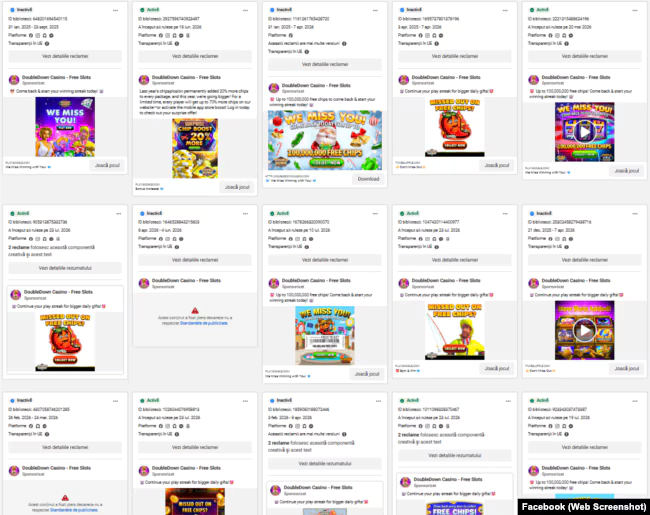Open three-dot menu on ad dated 21 dec. 2025
Screen dimensions: 650x515
click(635, 214)
